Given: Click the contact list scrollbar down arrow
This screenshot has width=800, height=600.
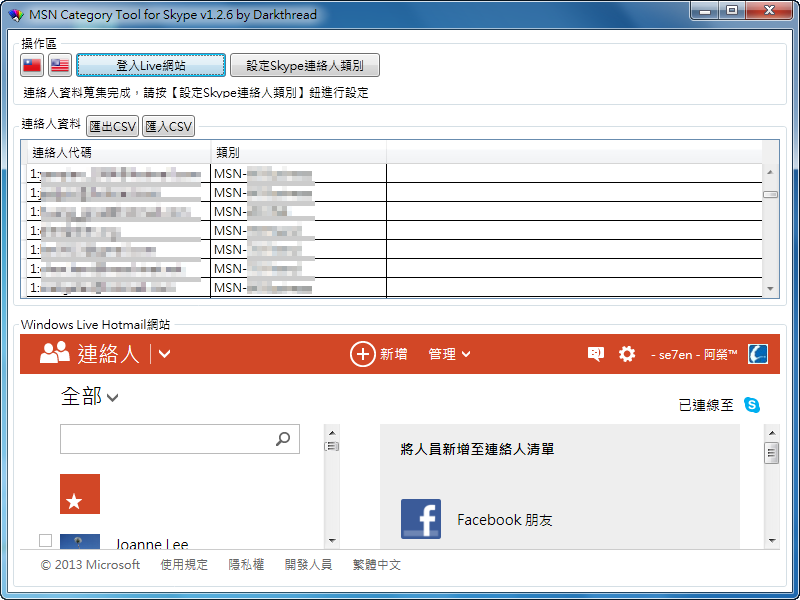Looking at the screenshot, I should pos(770,289).
